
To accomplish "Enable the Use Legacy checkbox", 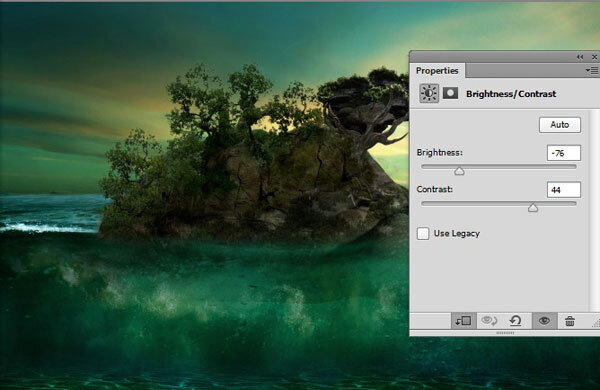I will 423,233.
